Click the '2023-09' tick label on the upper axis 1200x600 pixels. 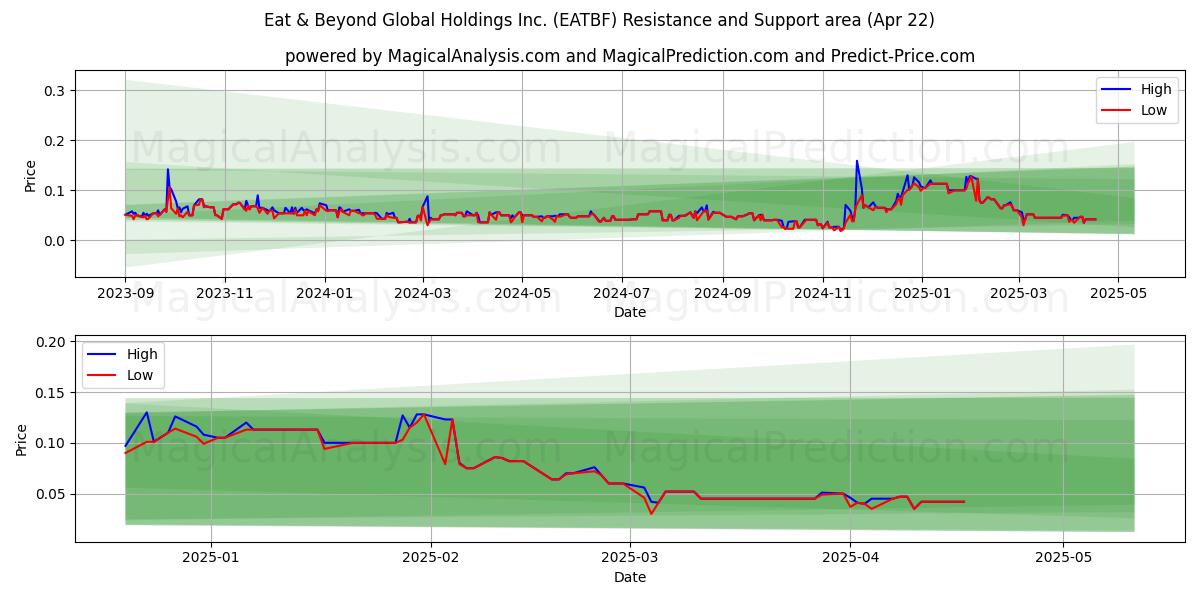tap(125, 294)
